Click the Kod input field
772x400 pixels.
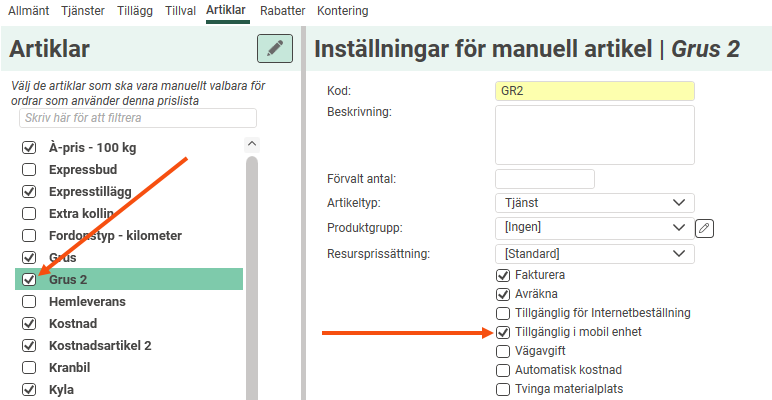pyautogui.click(x=594, y=91)
